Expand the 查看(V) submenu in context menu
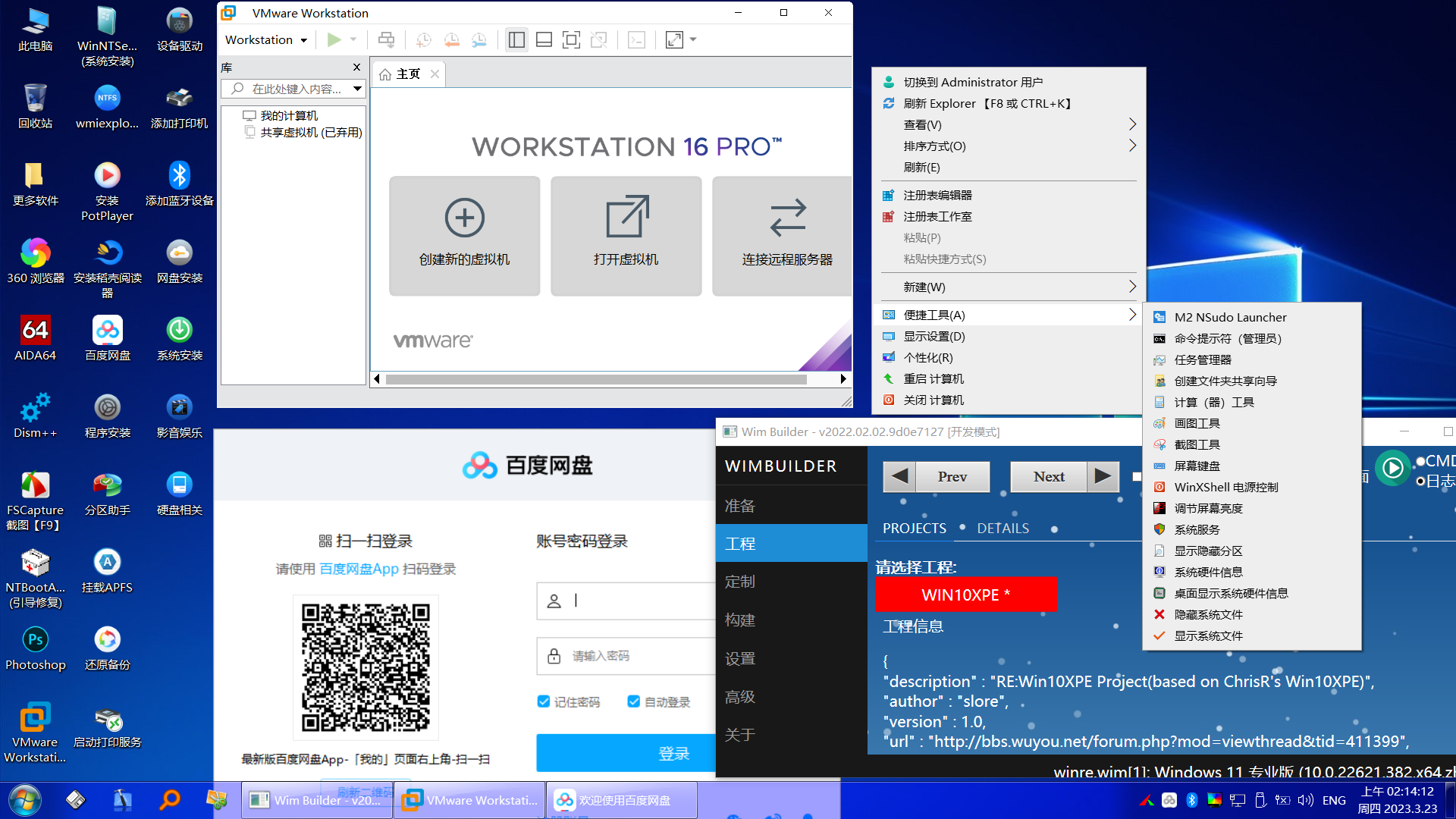The height and width of the screenshot is (819, 1456). [1132, 124]
